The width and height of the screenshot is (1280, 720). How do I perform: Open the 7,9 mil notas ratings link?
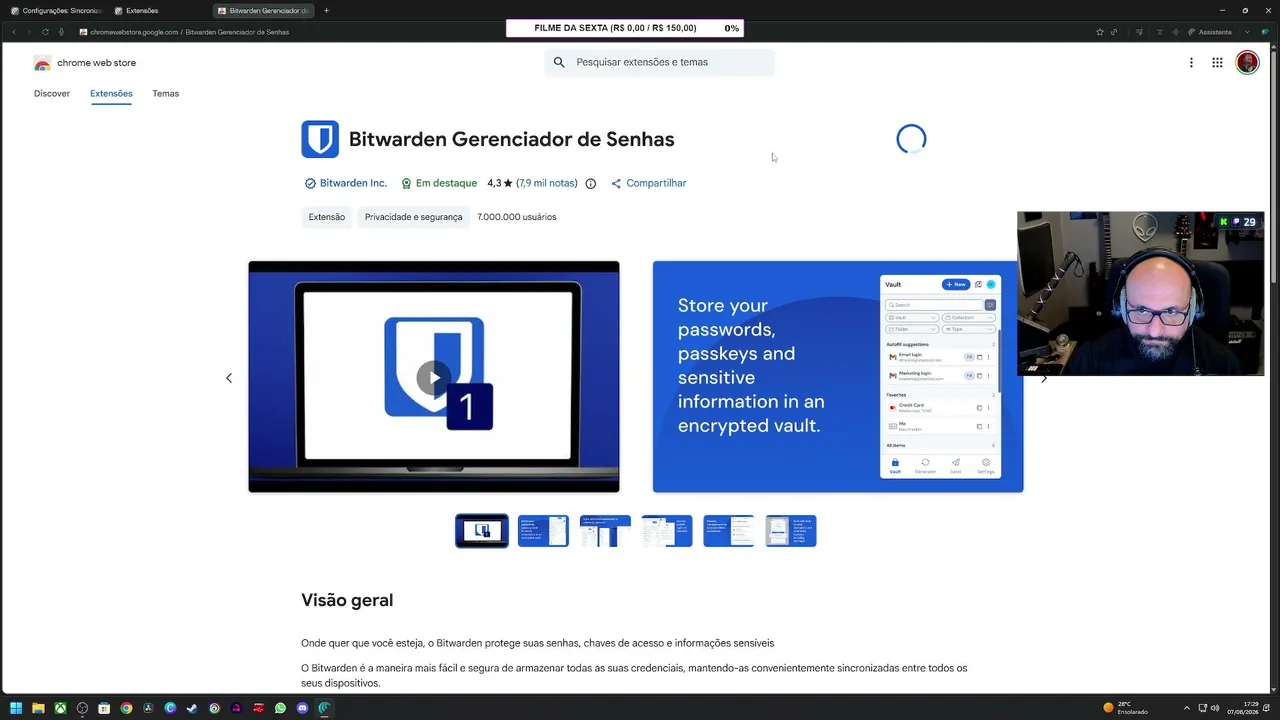548,184
